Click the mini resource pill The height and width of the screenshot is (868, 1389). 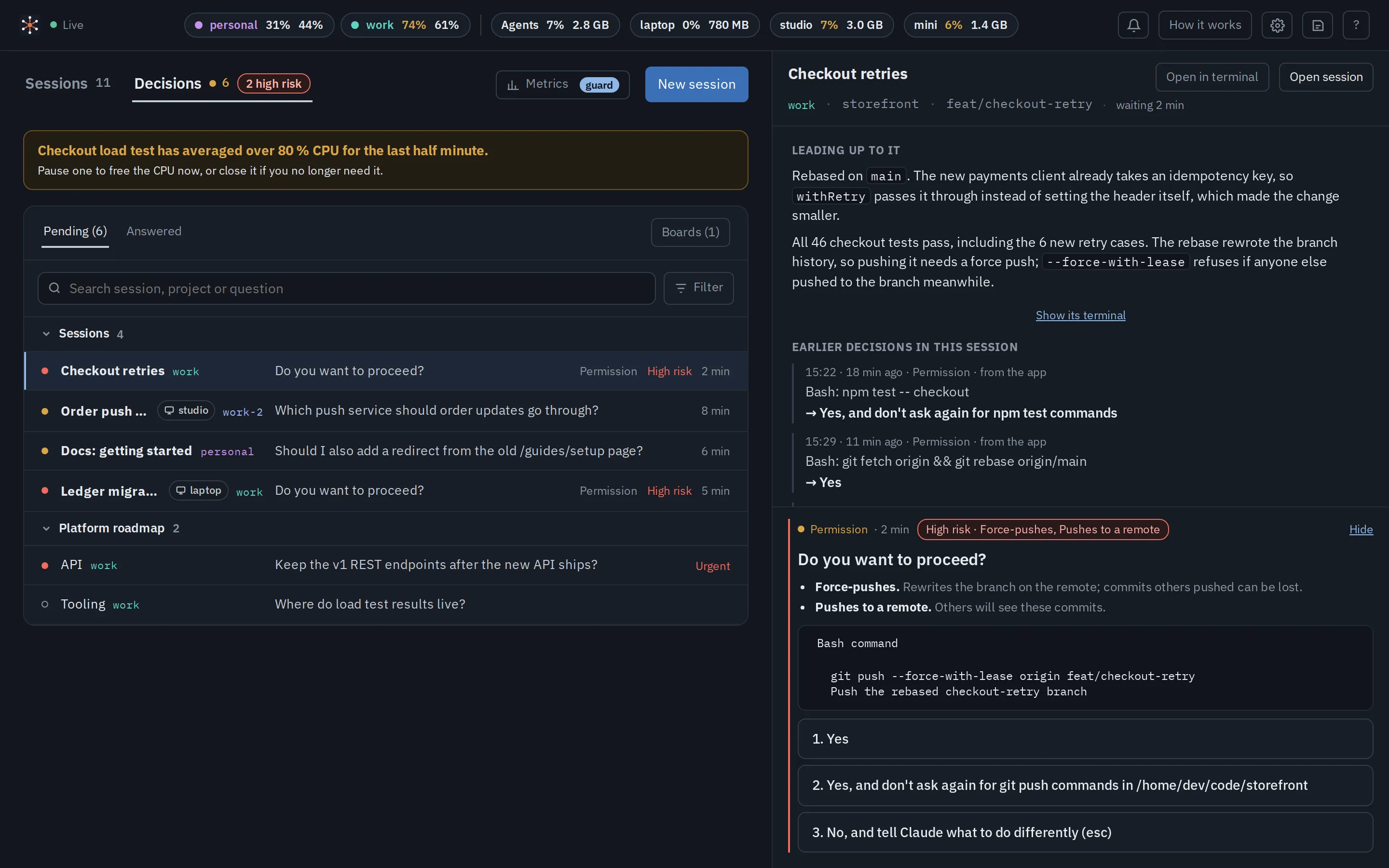tap(960, 25)
